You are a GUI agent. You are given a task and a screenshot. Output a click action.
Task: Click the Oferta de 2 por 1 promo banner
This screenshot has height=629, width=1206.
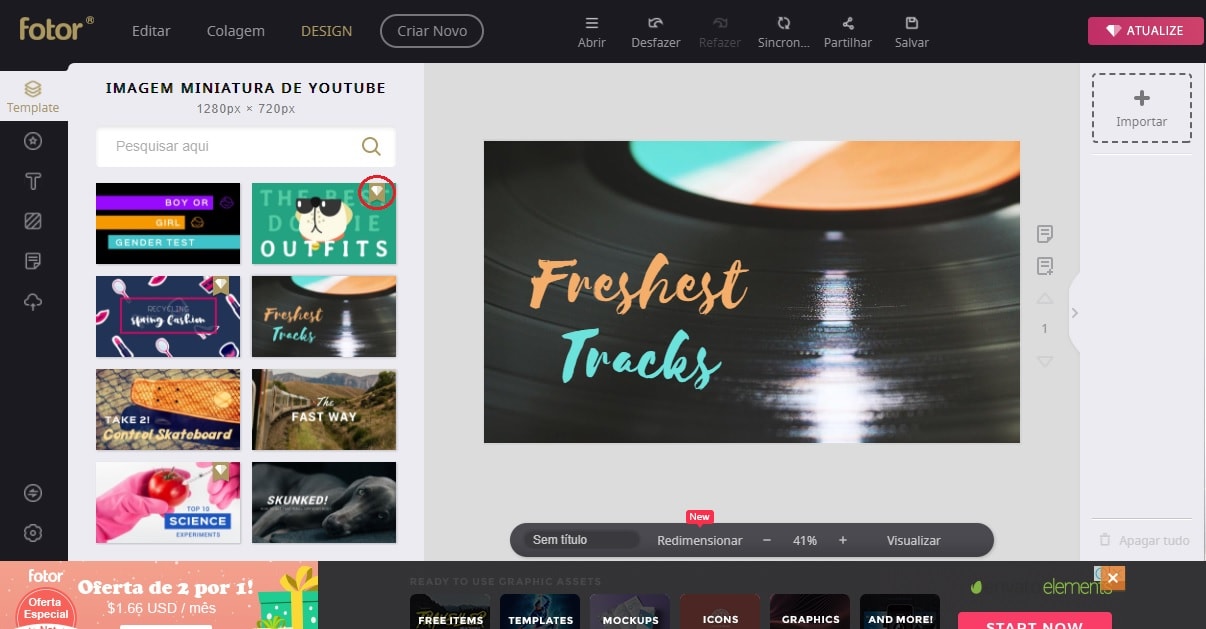point(160,595)
